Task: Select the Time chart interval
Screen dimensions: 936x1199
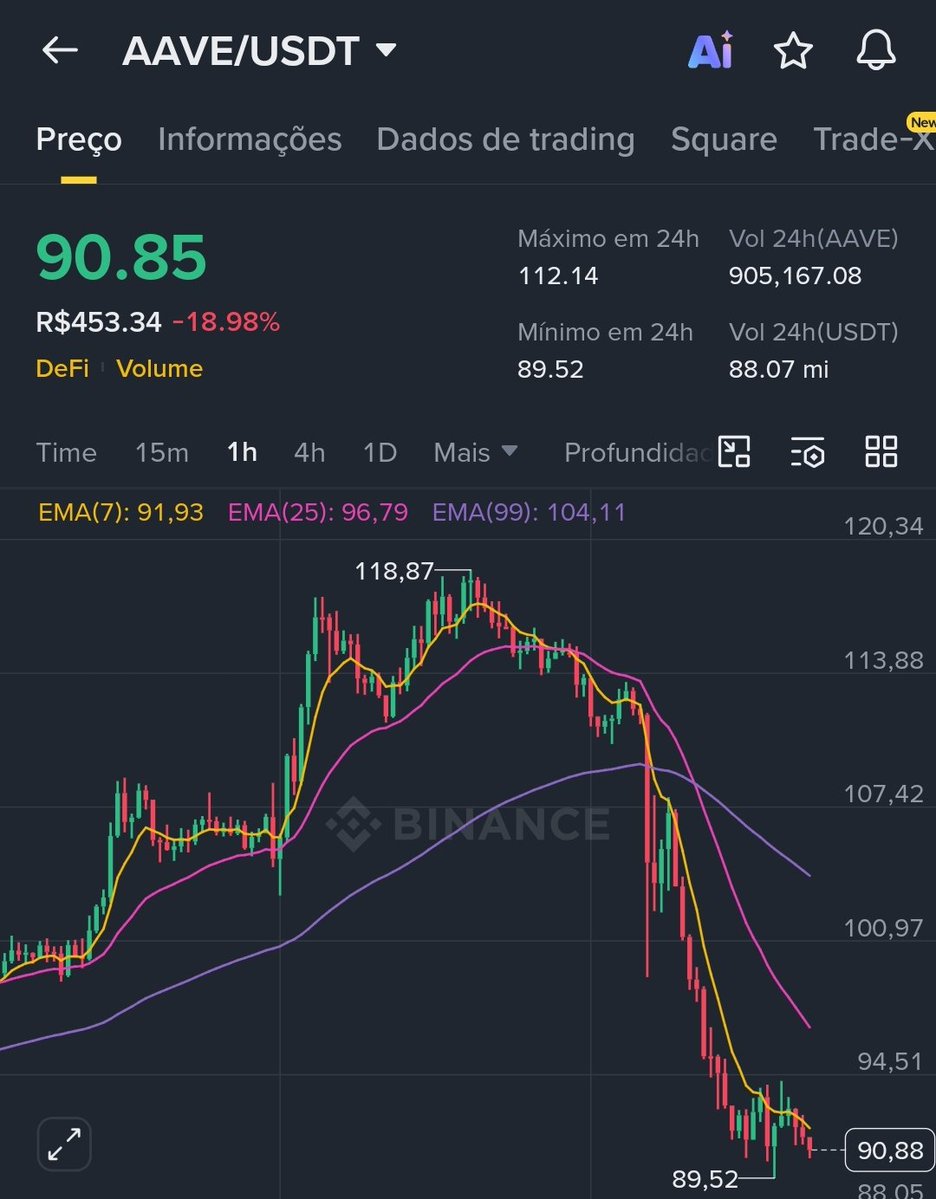Action: 67,453
